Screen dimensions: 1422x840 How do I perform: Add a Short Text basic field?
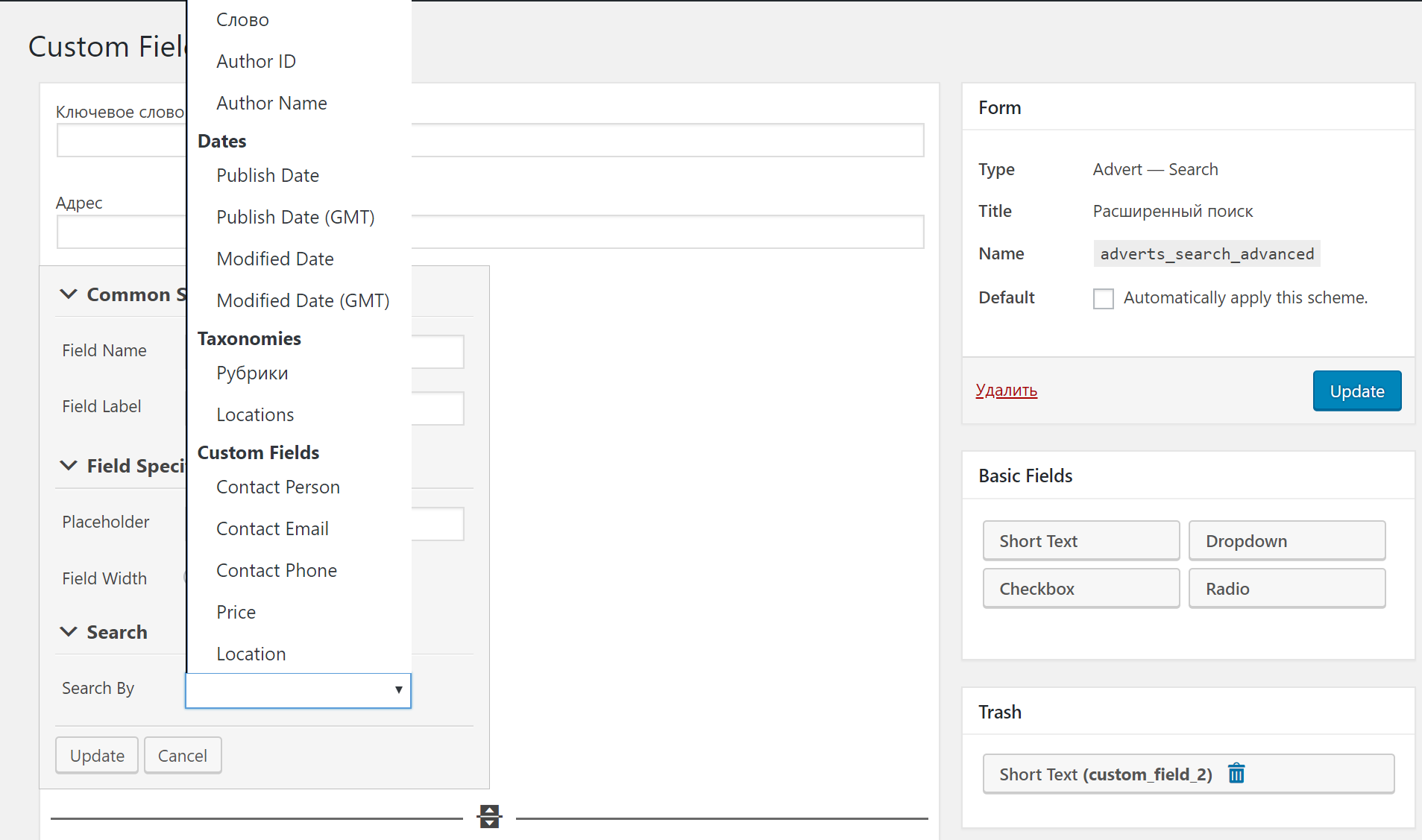(1081, 541)
